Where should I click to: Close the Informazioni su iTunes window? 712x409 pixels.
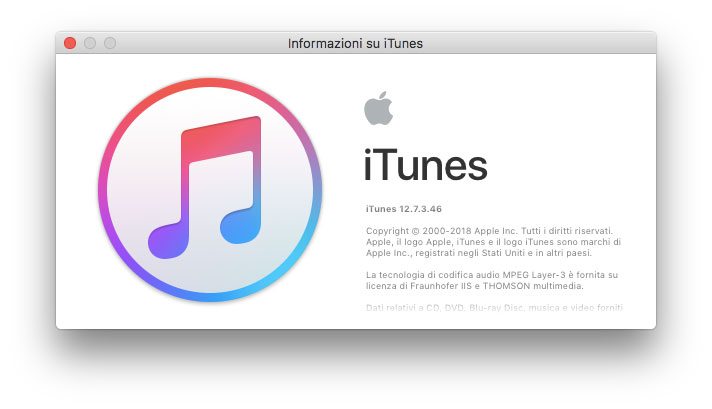(70, 43)
